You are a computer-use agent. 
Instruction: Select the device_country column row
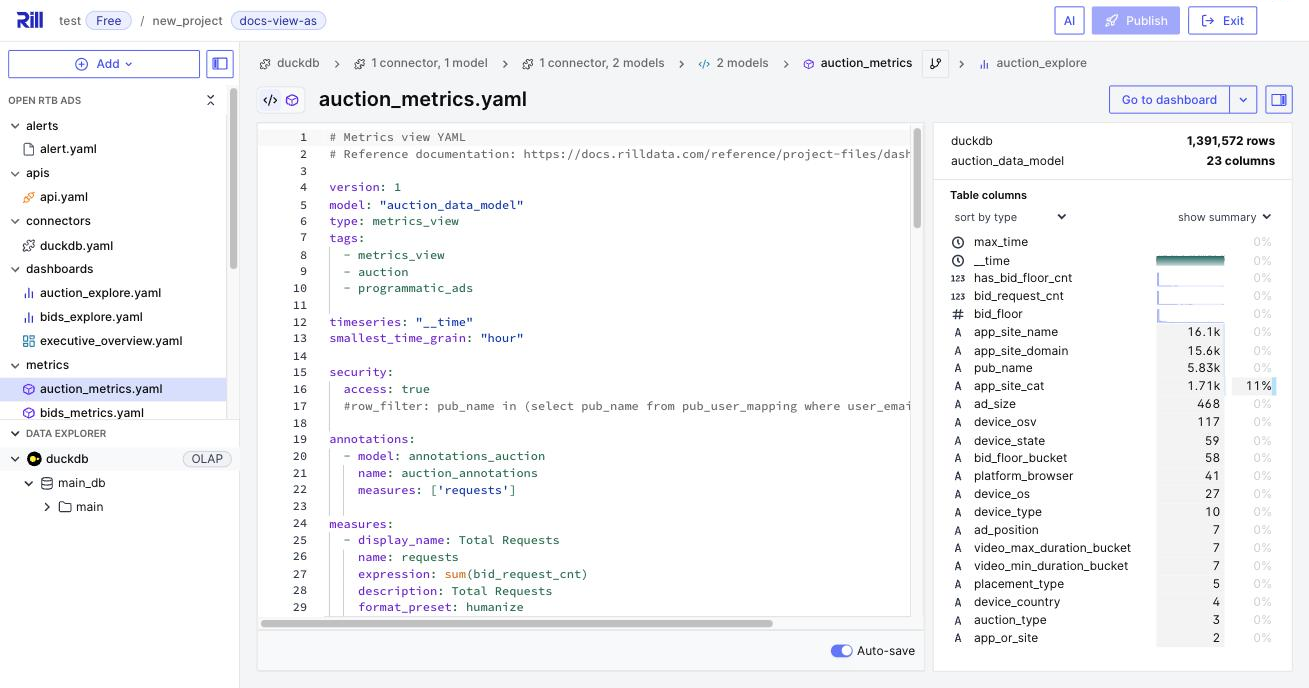coord(1112,602)
